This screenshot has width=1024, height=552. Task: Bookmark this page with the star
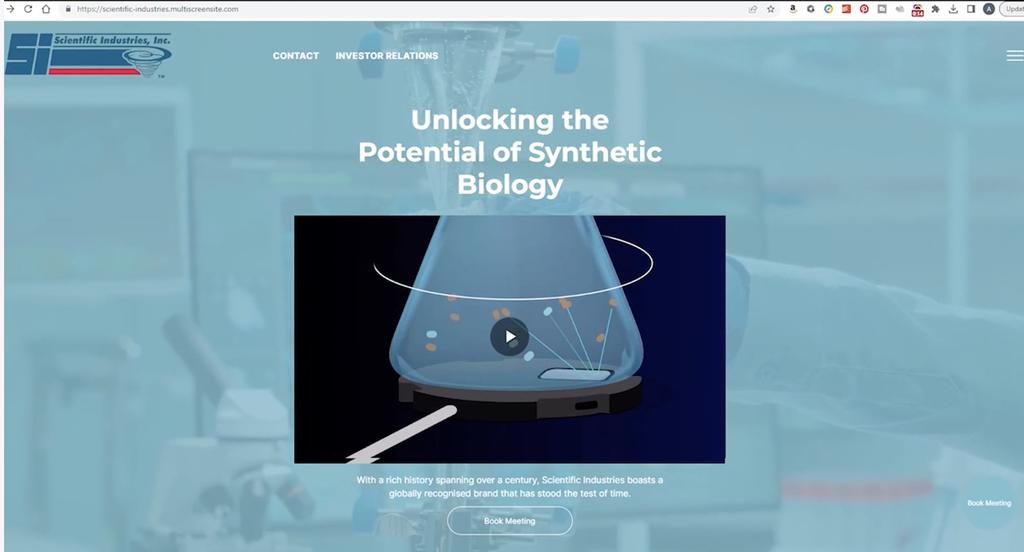coord(770,9)
